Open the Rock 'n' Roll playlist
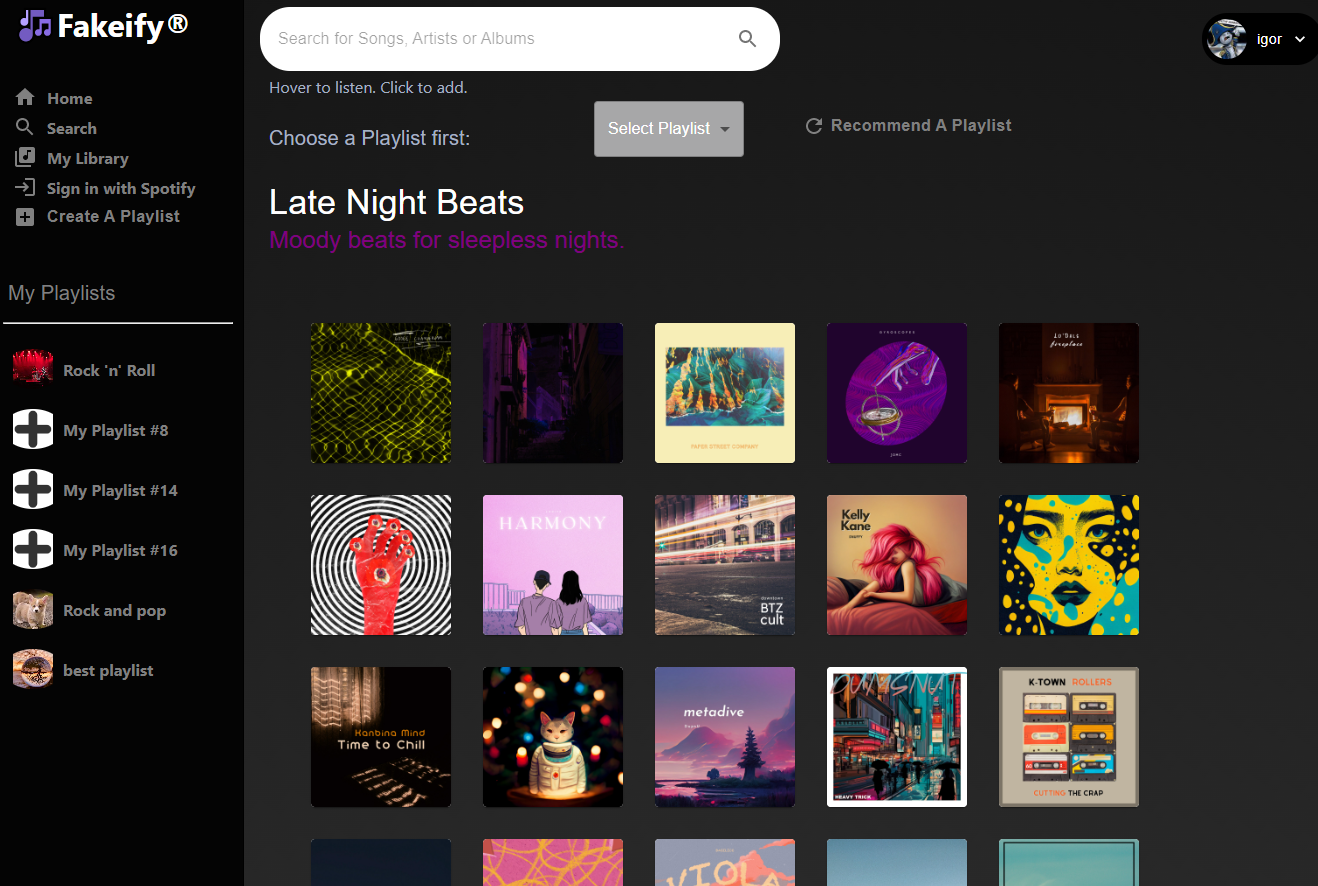This screenshot has width=1318, height=886. click(109, 370)
